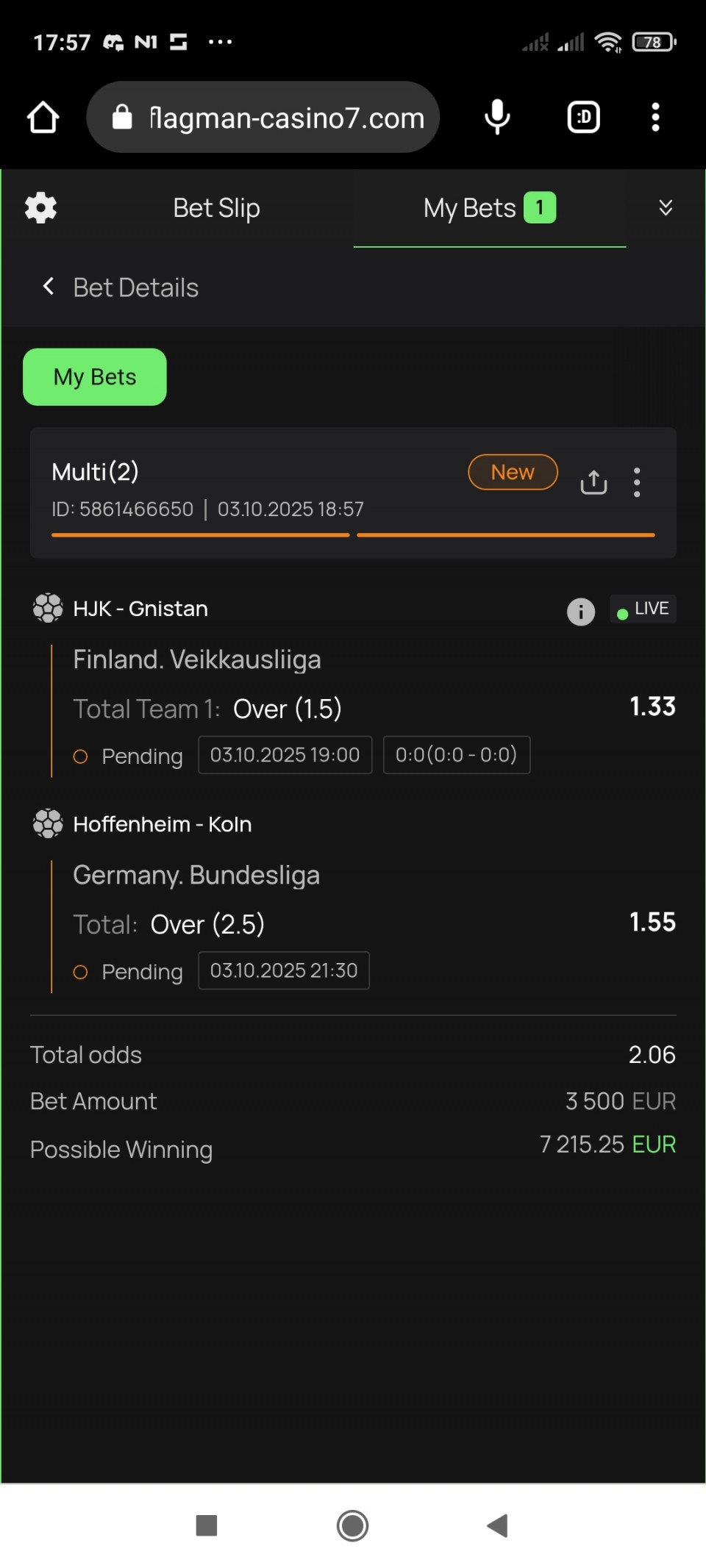The width and height of the screenshot is (706, 1568).
Task: Open HJK - Gnistan match title
Action: [x=140, y=609]
